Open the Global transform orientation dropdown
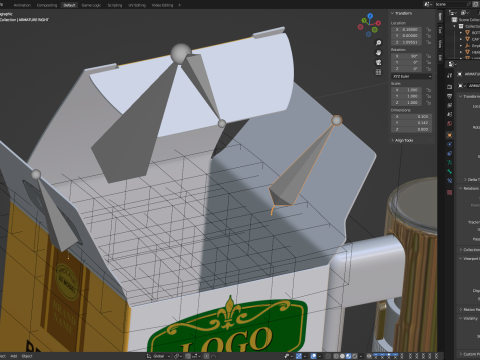This screenshot has height=360, width=480. 158,356
